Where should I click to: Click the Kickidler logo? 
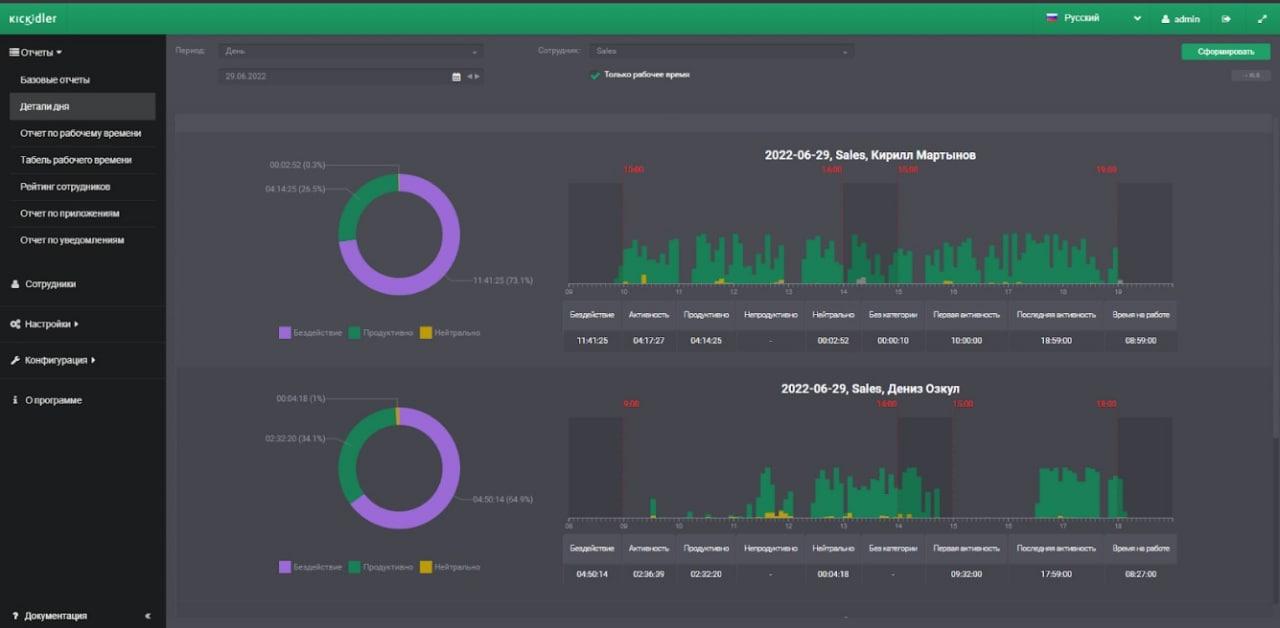[x=33, y=18]
